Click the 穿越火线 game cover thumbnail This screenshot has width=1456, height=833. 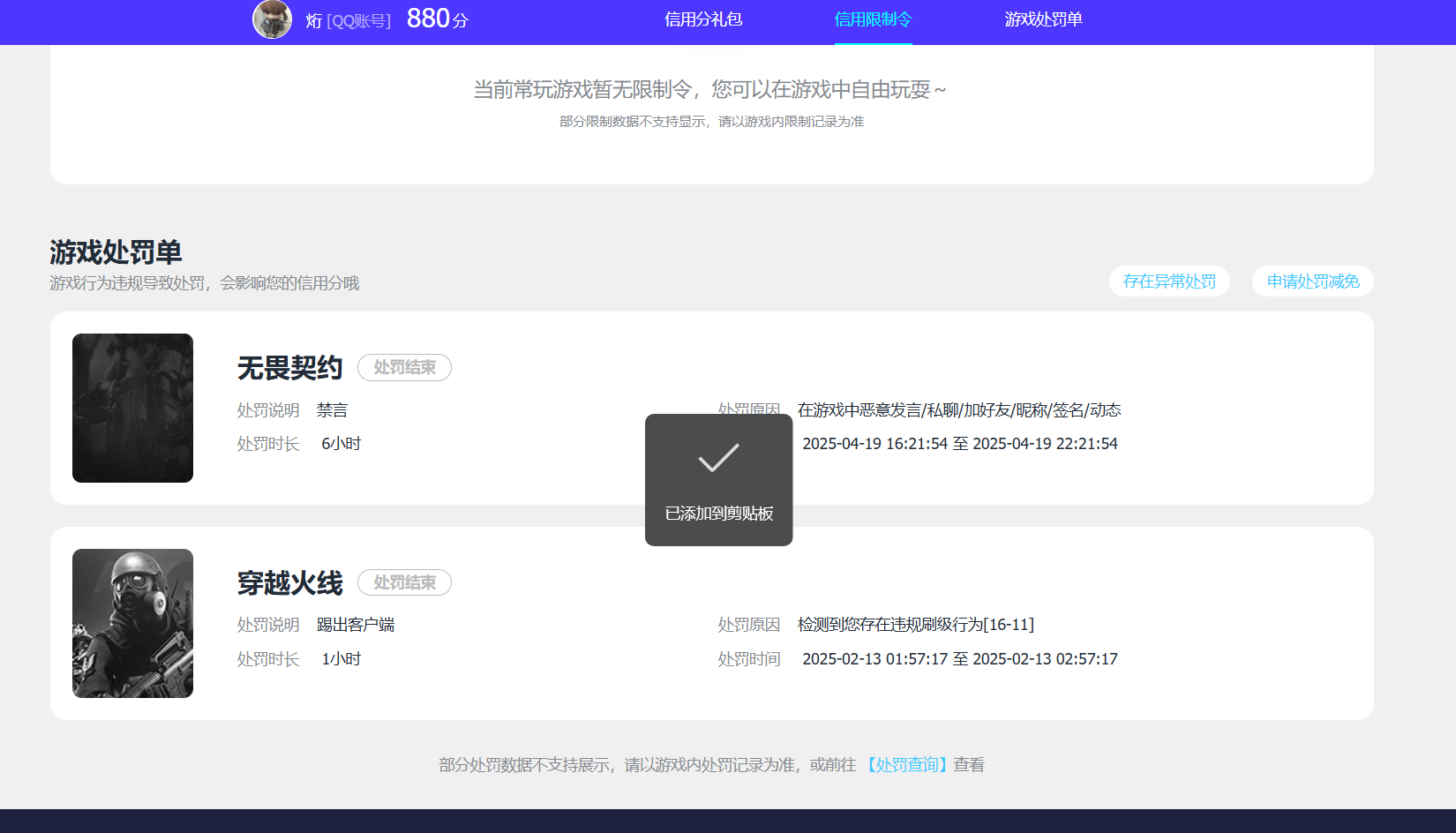(132, 623)
